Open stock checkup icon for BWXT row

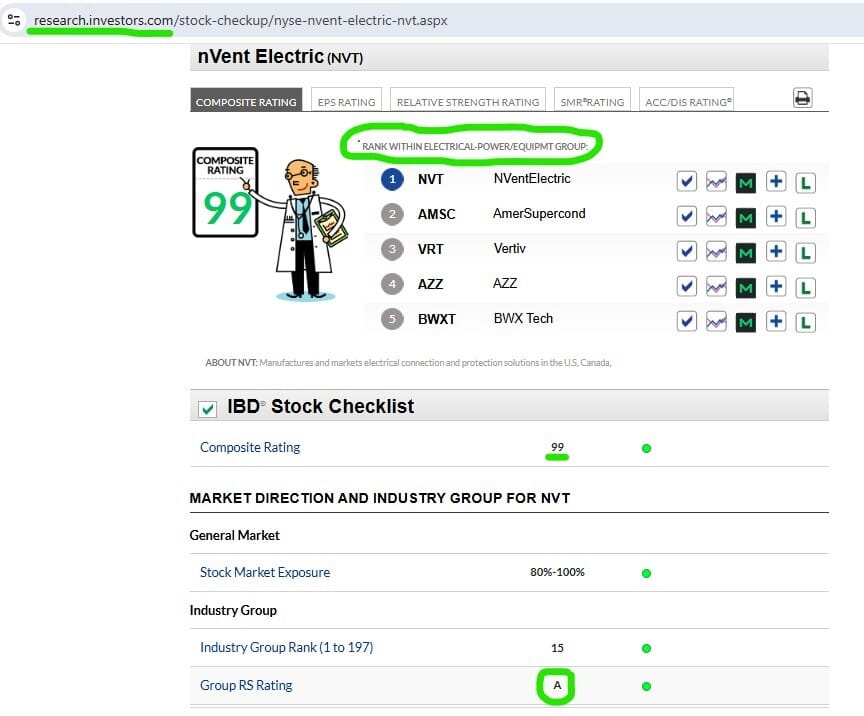(x=687, y=321)
